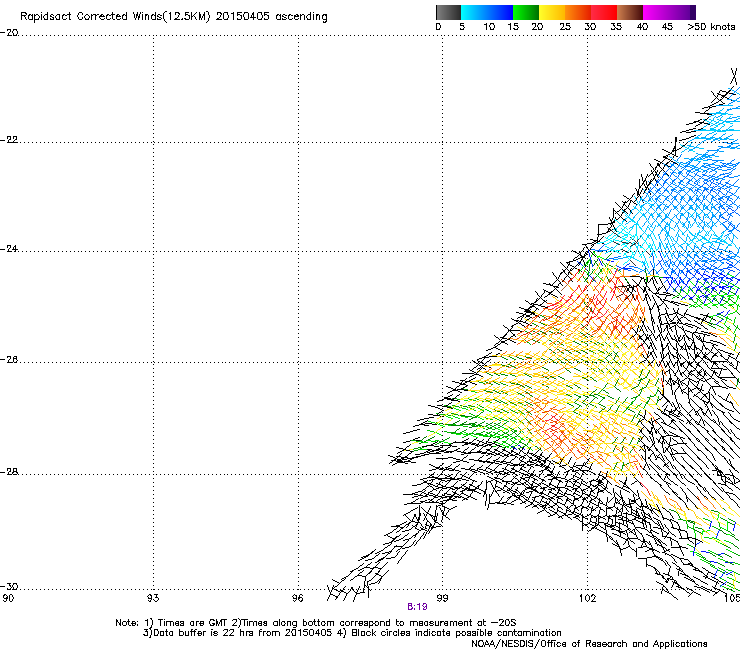This screenshot has height=650, width=740.
Task: Click the '40' label under the color bar
Action: pyautogui.click(x=642, y=27)
